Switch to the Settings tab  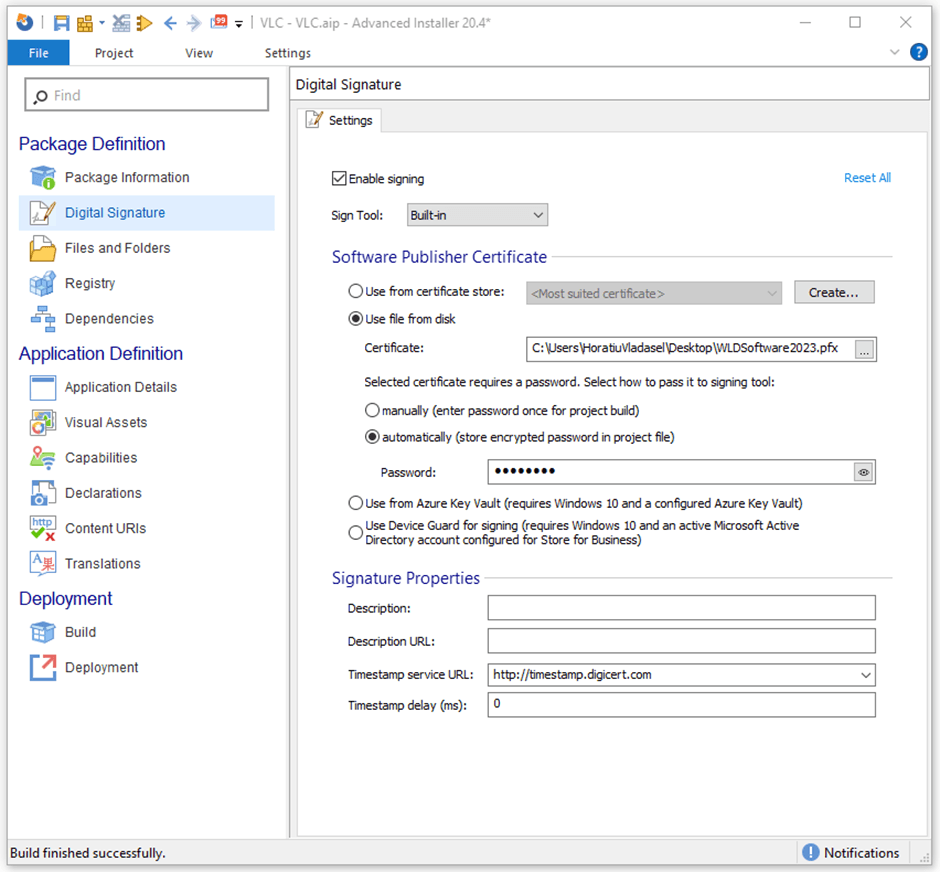pyautogui.click(x=339, y=120)
